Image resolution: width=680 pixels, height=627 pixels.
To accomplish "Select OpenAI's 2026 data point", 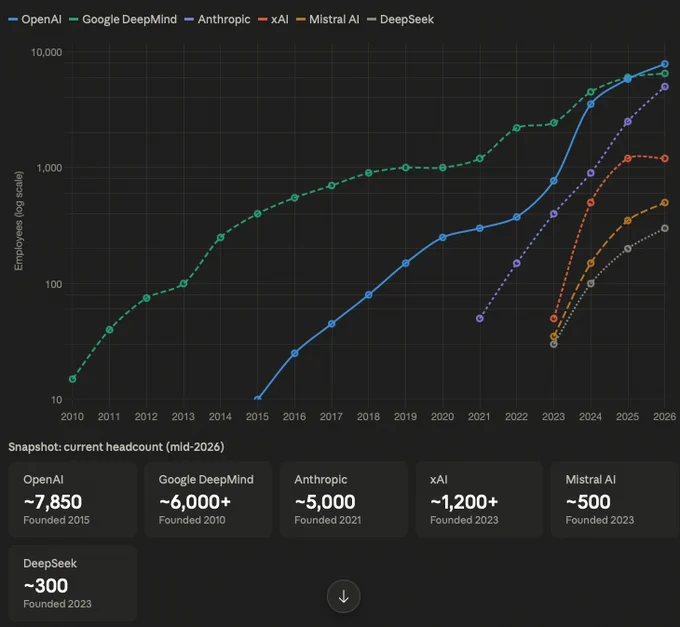I will point(664,64).
